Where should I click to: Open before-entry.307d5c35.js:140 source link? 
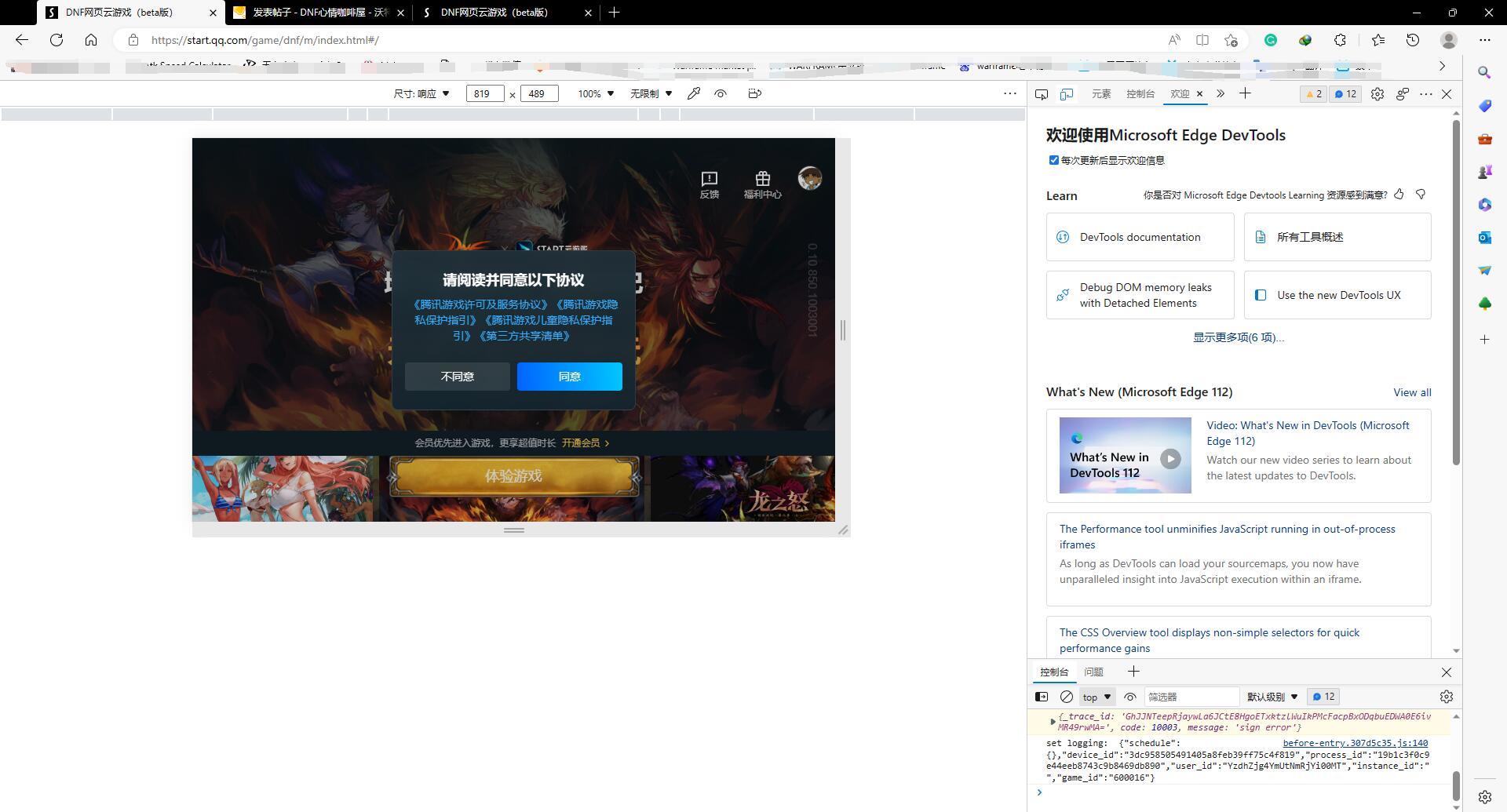click(1356, 743)
